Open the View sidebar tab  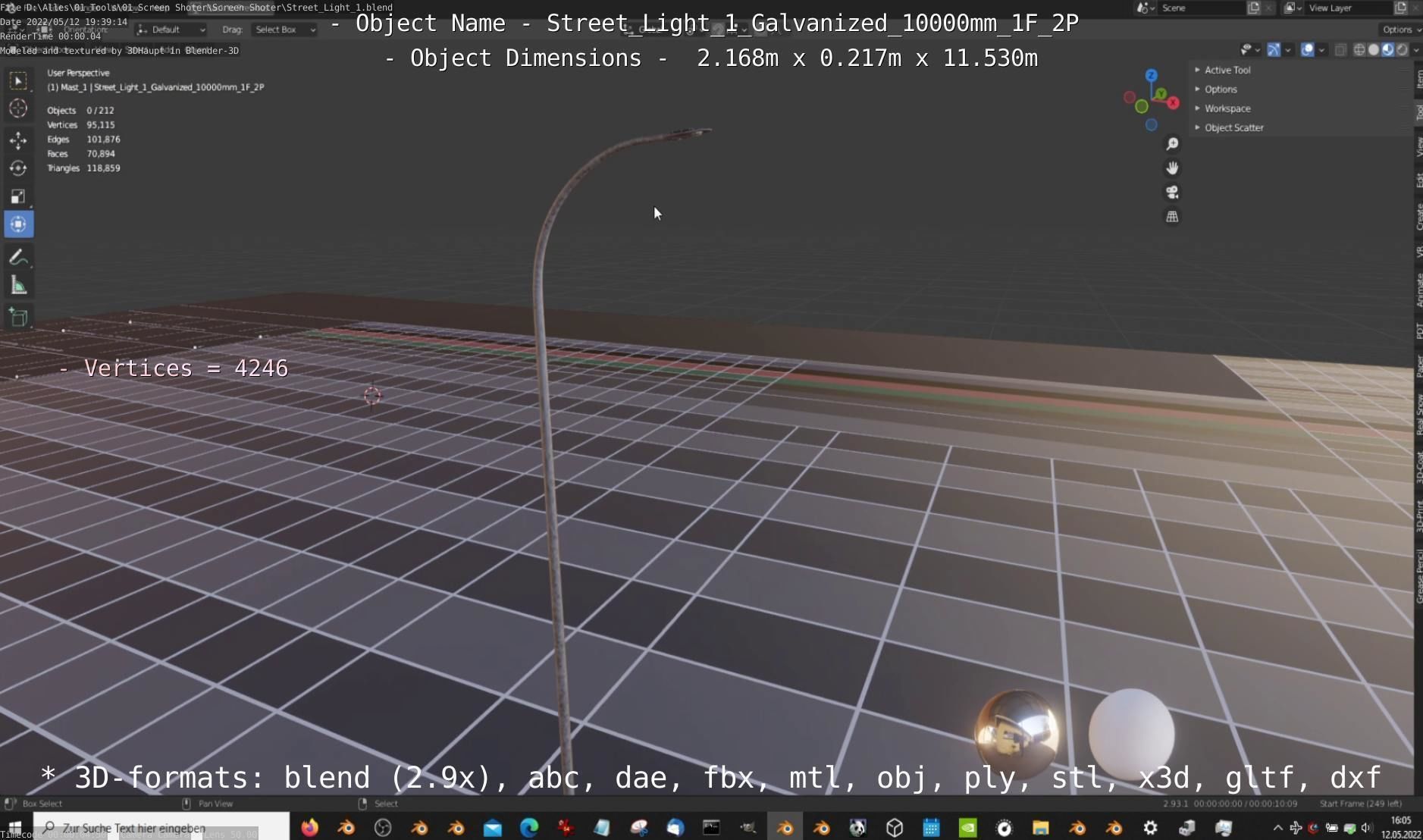[x=1418, y=147]
